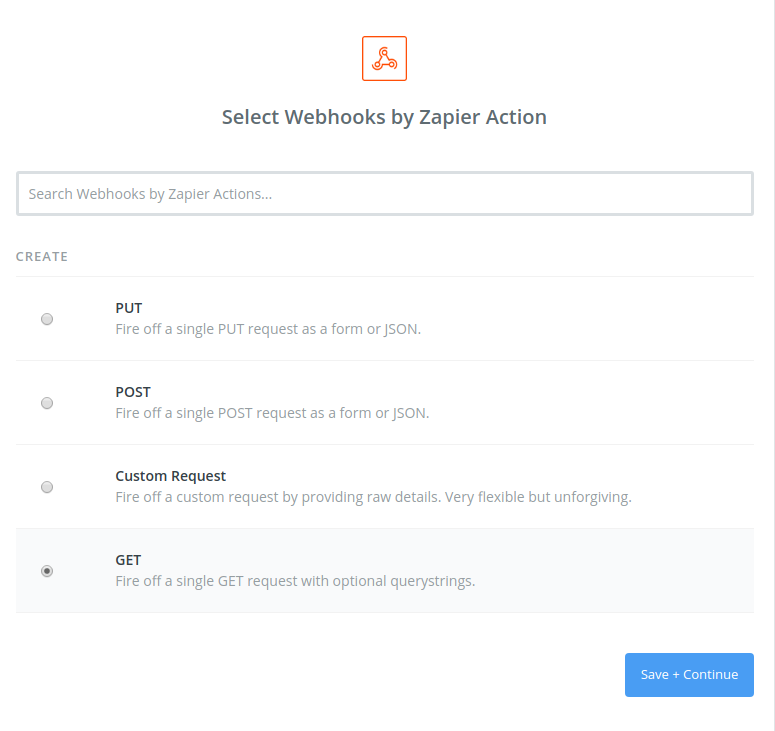Click the POST request description text
This screenshot has height=731, width=775.
[x=272, y=413]
